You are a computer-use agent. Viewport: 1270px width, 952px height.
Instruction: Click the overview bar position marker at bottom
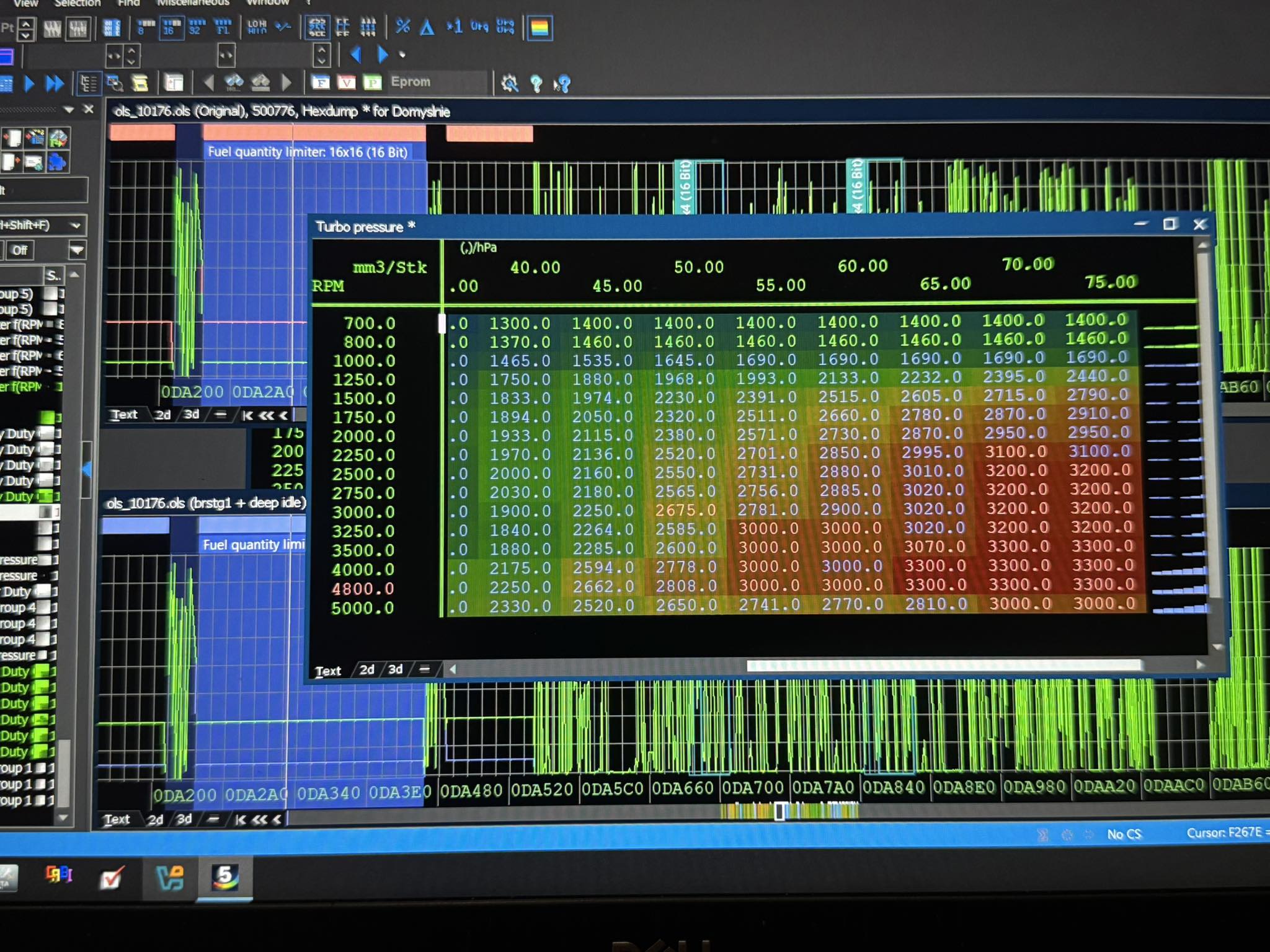pos(780,811)
